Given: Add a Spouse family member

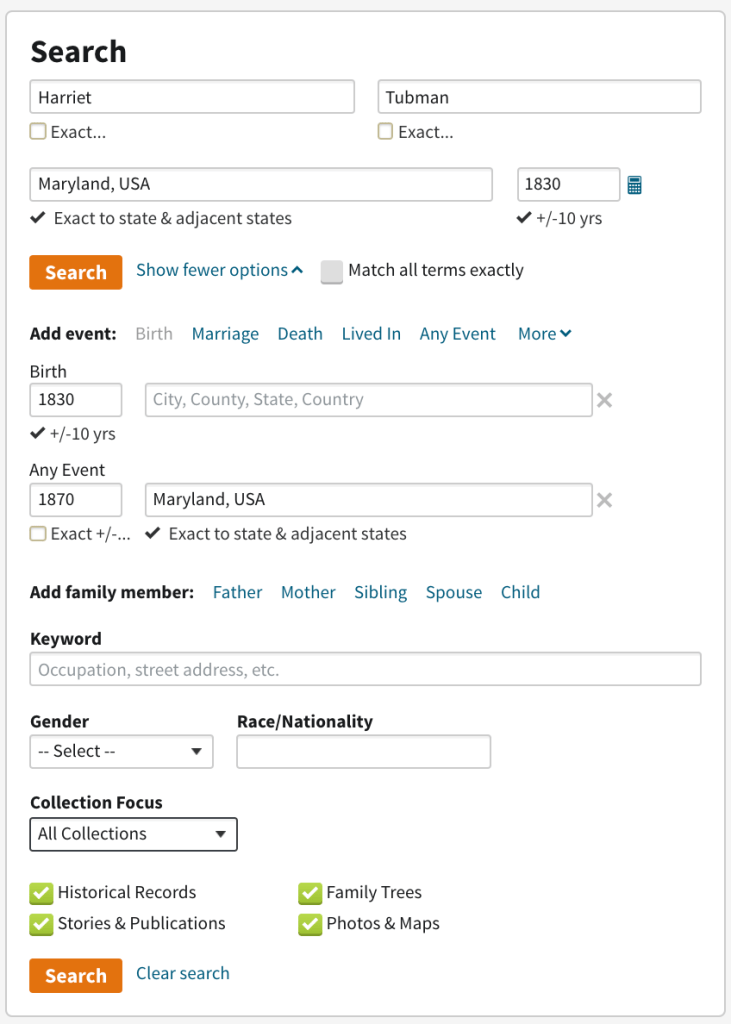Looking at the screenshot, I should [453, 592].
